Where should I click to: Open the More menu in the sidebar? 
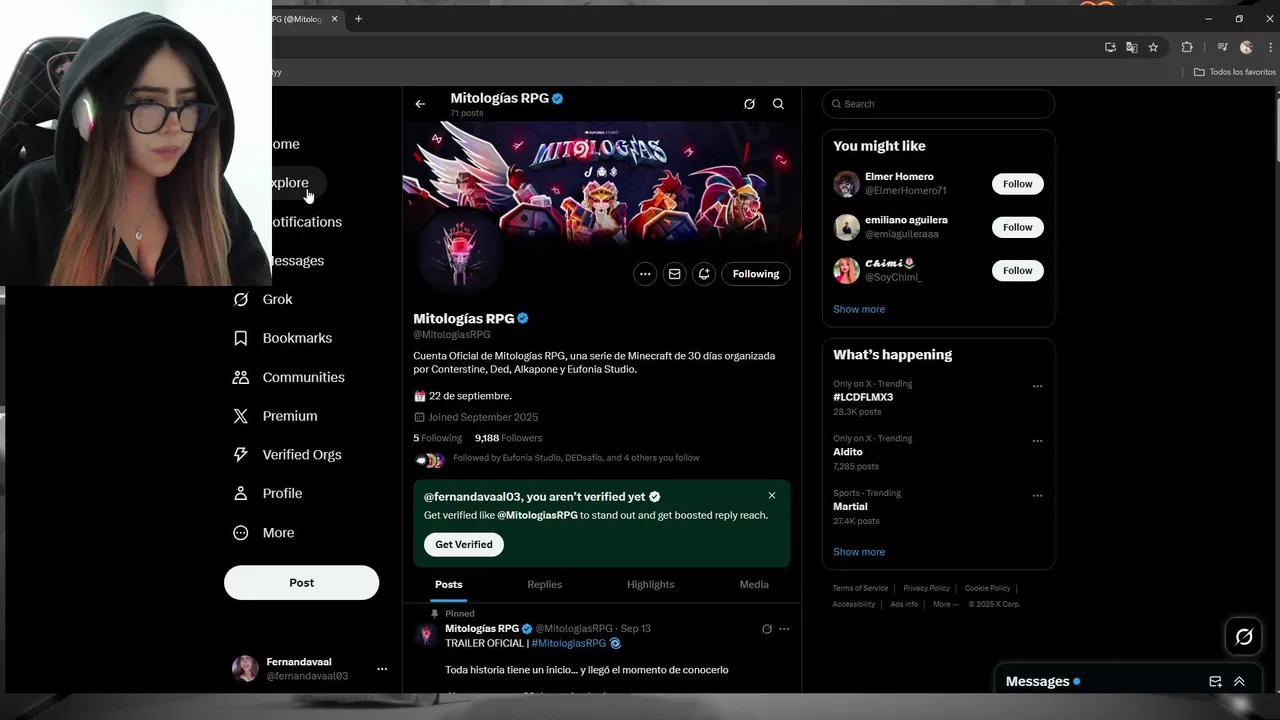[x=263, y=533]
